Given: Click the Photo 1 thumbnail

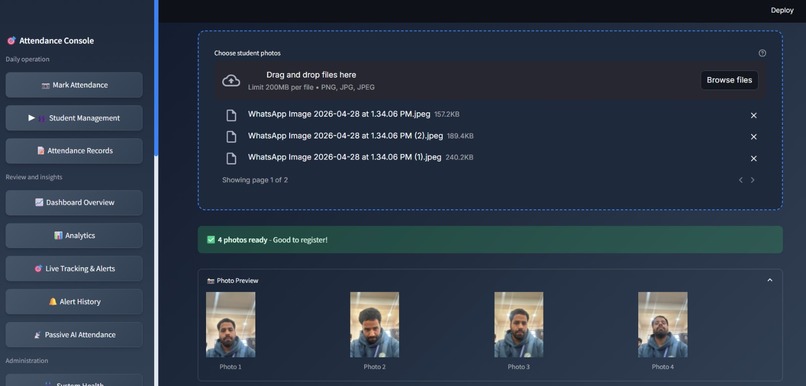Looking at the screenshot, I should 230,325.
